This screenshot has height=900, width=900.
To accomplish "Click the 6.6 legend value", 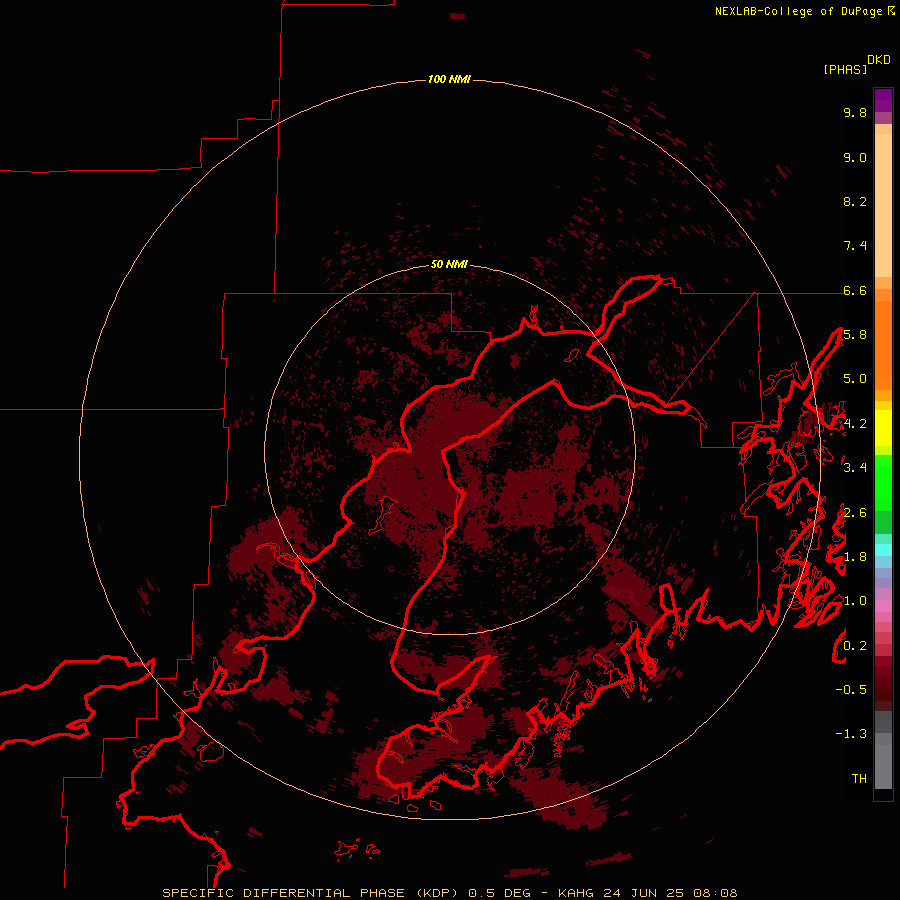I will (x=855, y=290).
